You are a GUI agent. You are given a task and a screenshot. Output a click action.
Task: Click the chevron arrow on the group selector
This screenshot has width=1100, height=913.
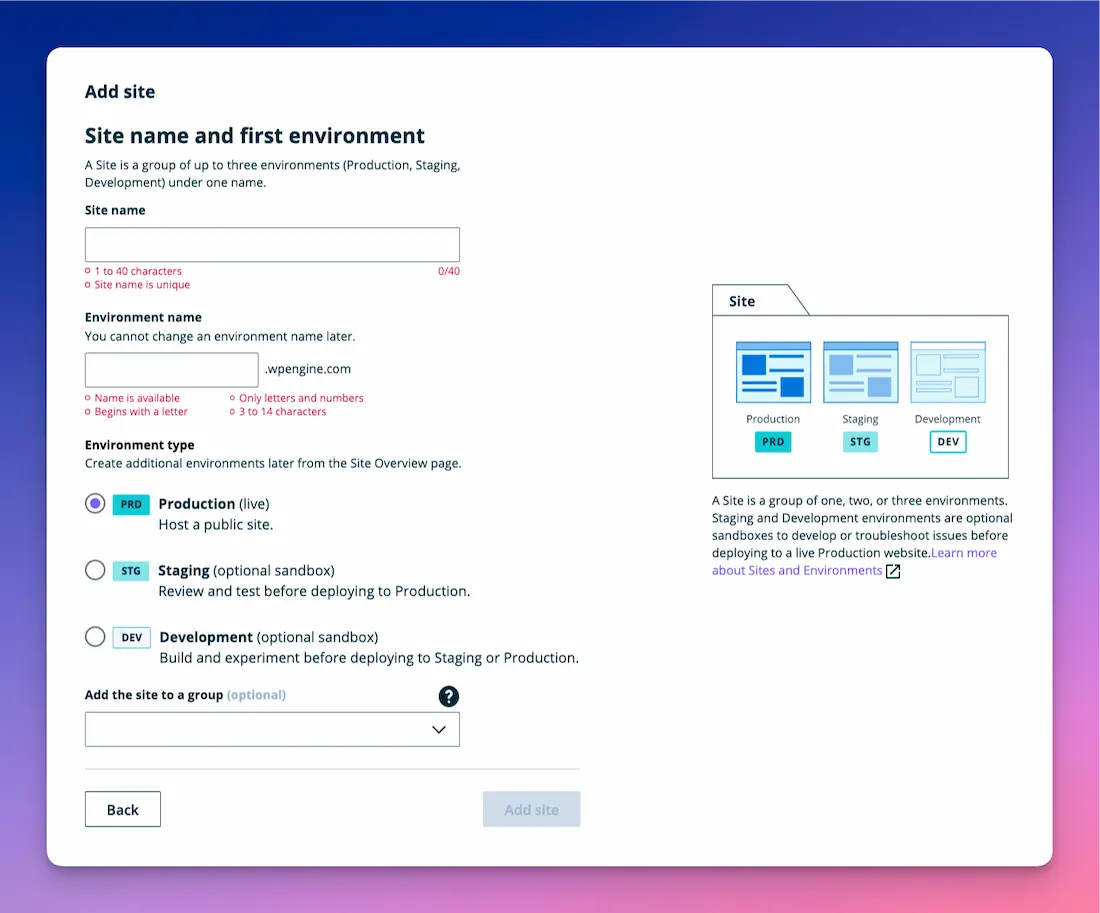[x=439, y=729]
